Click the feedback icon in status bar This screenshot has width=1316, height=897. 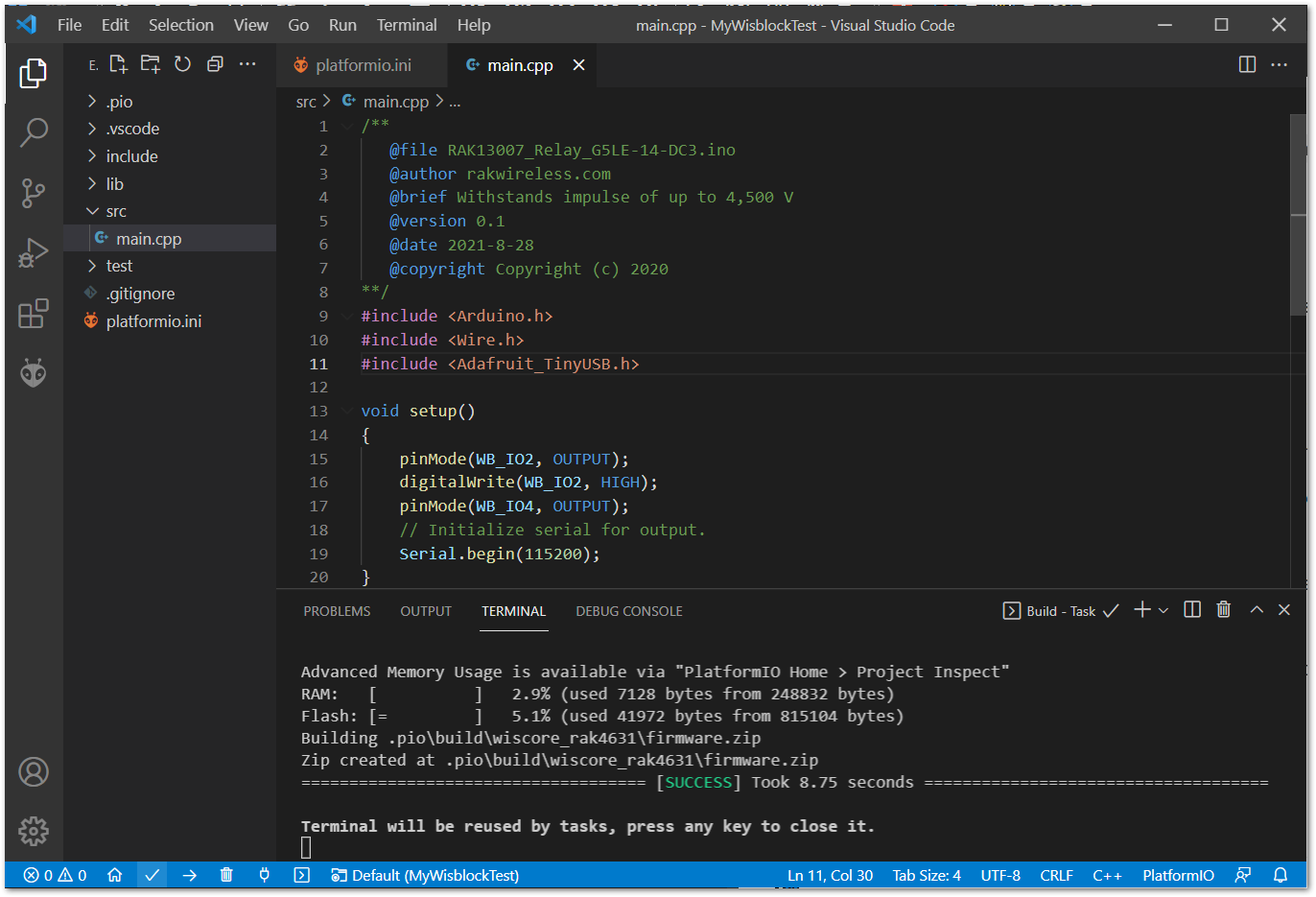(1243, 875)
